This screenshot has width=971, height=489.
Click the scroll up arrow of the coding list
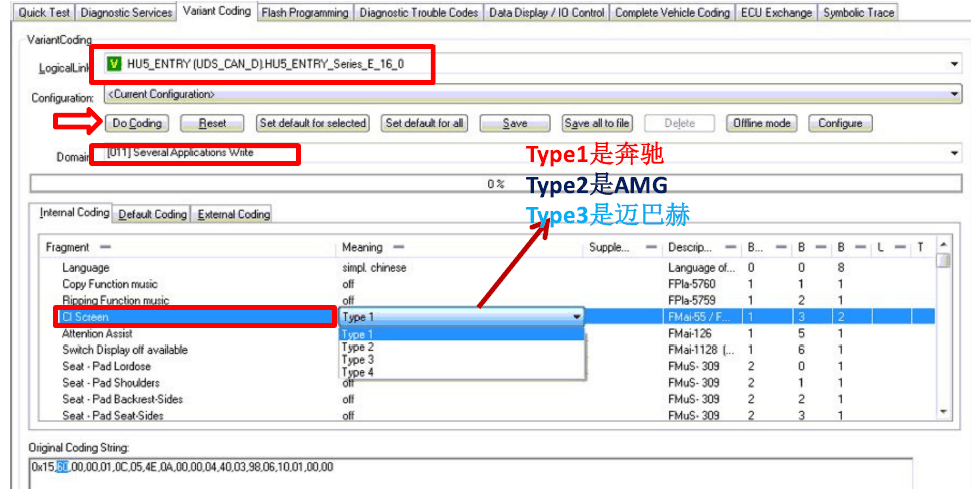click(x=943, y=245)
